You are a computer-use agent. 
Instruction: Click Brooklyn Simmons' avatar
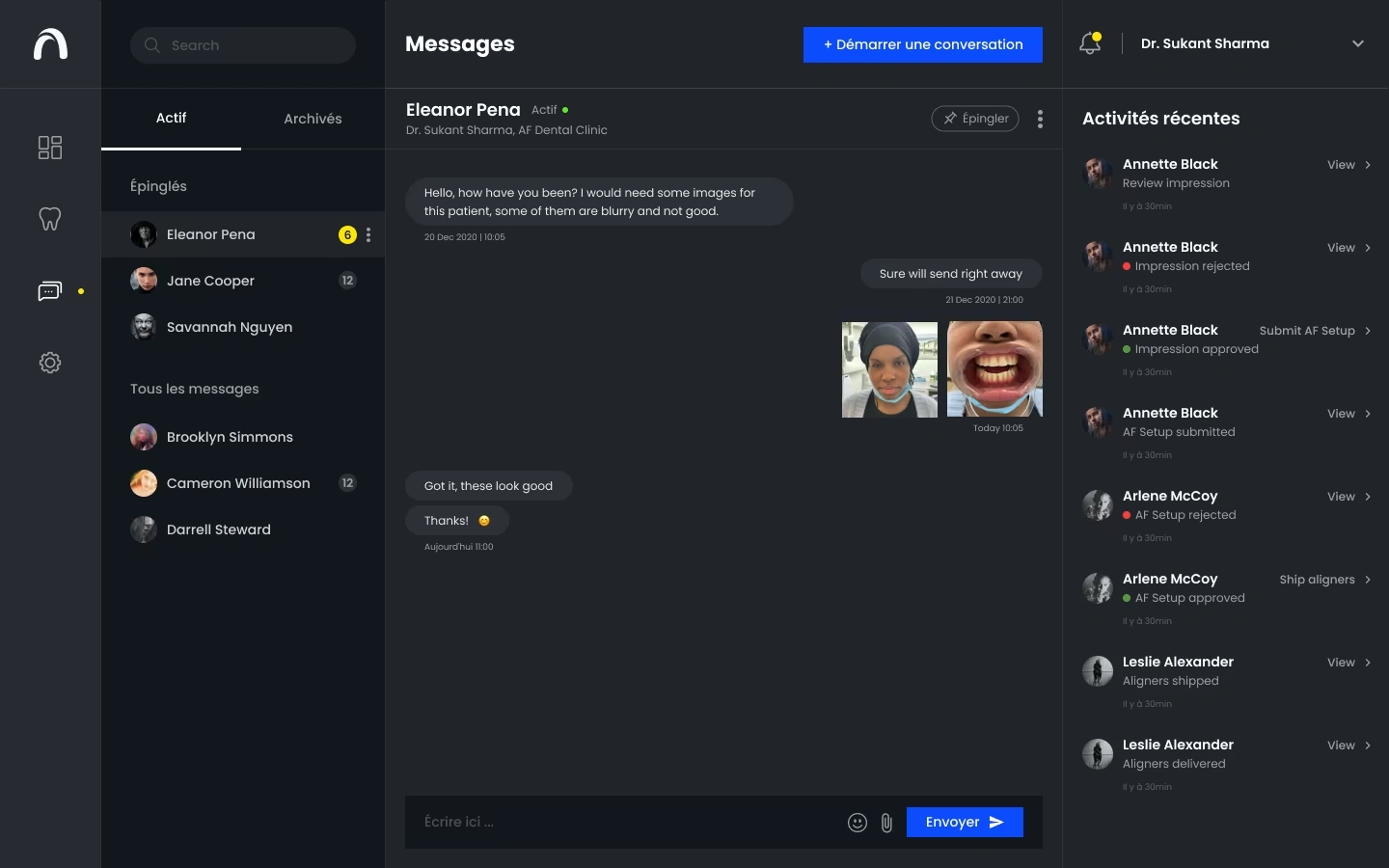click(x=144, y=437)
